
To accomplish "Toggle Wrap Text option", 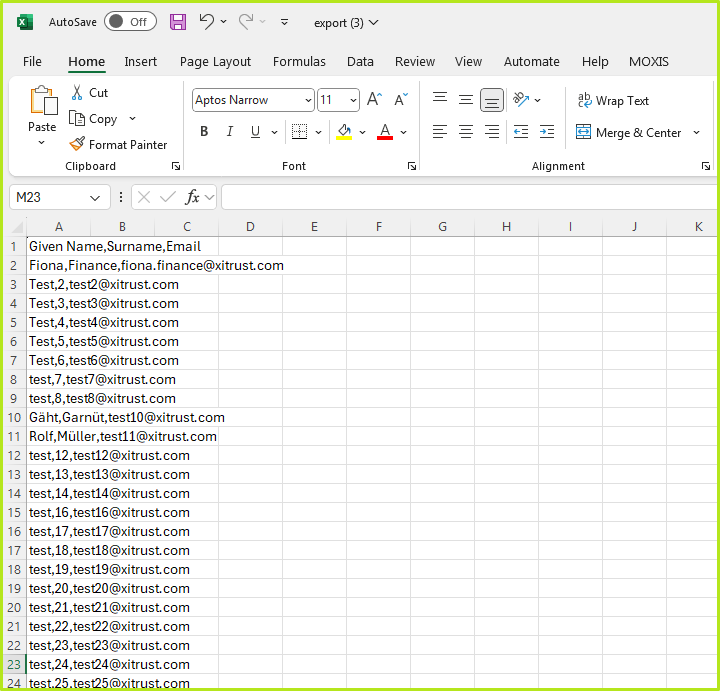I will (x=613, y=101).
